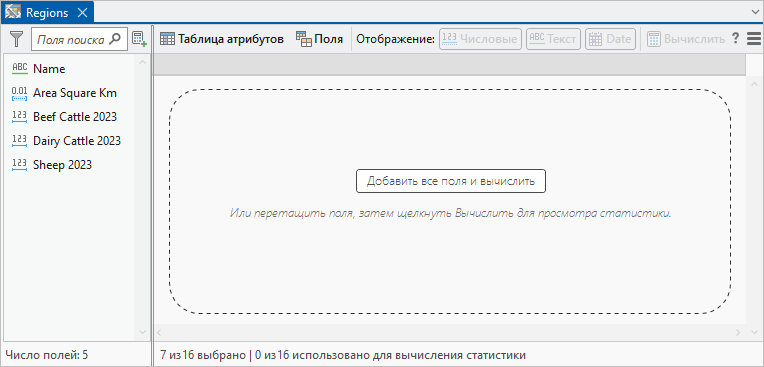Image resolution: width=764 pixels, height=367 pixels.
Task: Click the Area Square Km decimal icon
Action: [19, 93]
